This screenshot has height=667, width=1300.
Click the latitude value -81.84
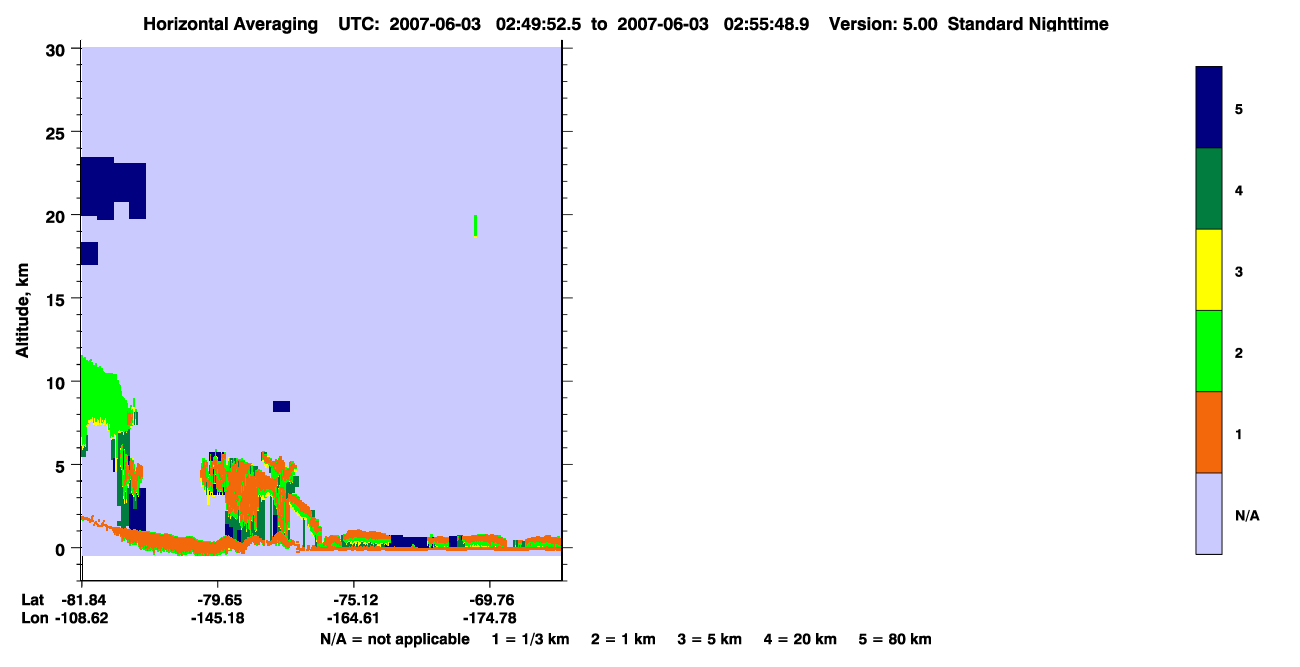(82, 600)
